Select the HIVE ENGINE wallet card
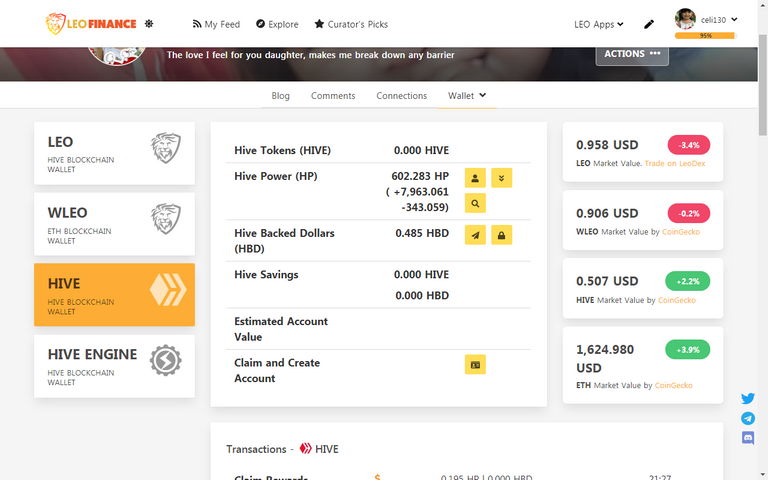 pos(114,366)
